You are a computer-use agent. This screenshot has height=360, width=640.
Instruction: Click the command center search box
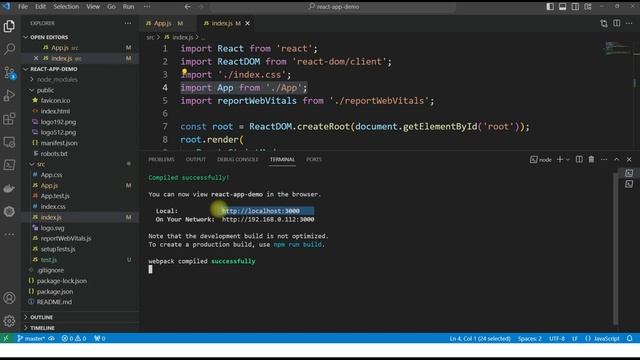coord(333,7)
